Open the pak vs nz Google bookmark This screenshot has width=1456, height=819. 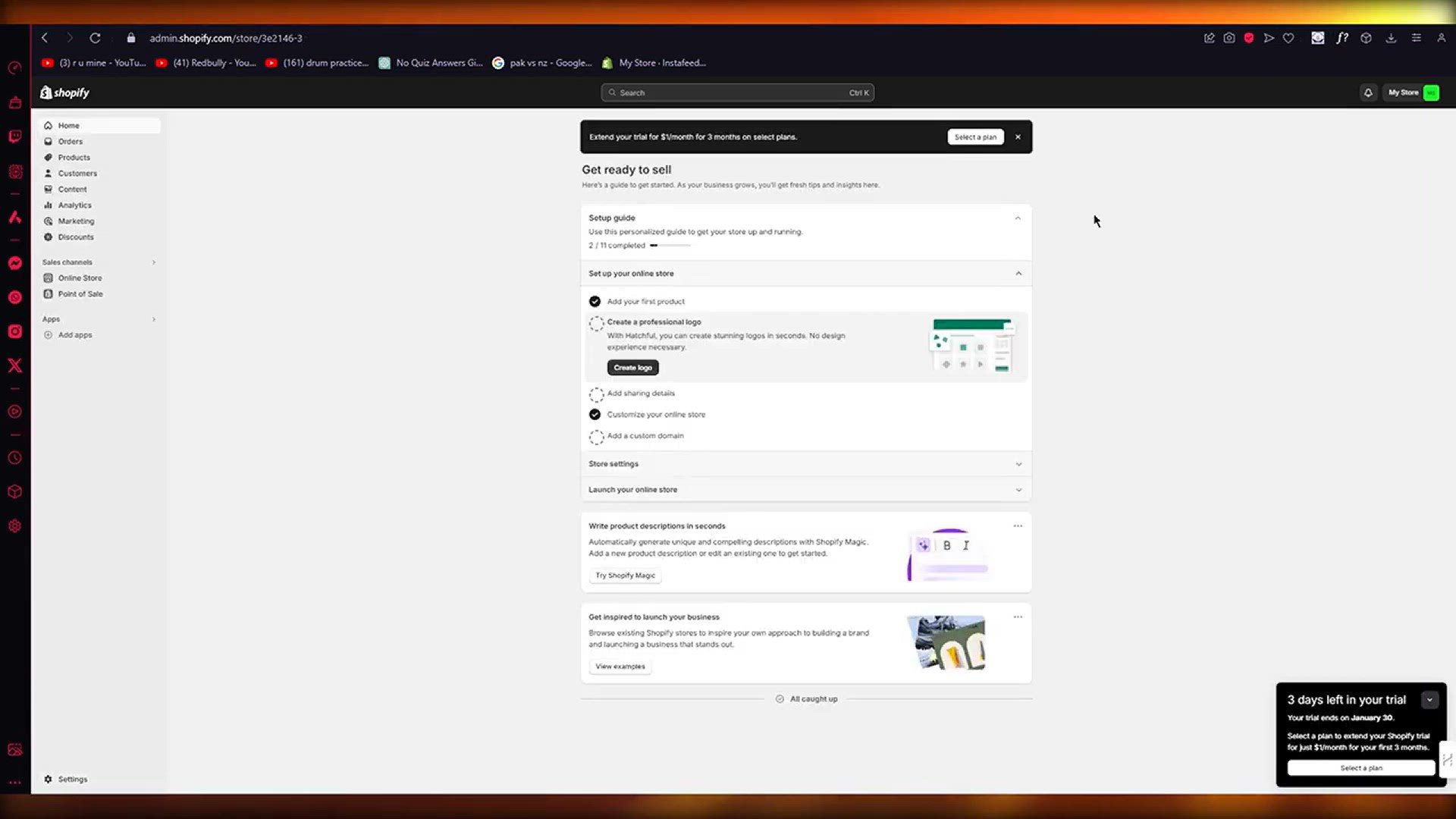542,63
